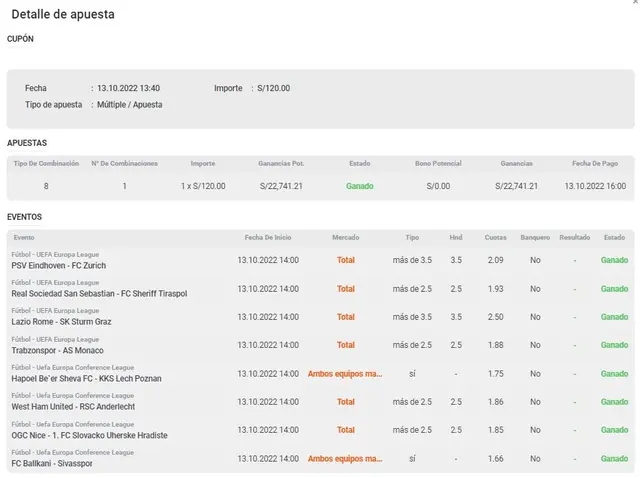The height and width of the screenshot is (478, 640).
Task: Click the Ganado status of Trabzonspor row
Action: pos(614,345)
